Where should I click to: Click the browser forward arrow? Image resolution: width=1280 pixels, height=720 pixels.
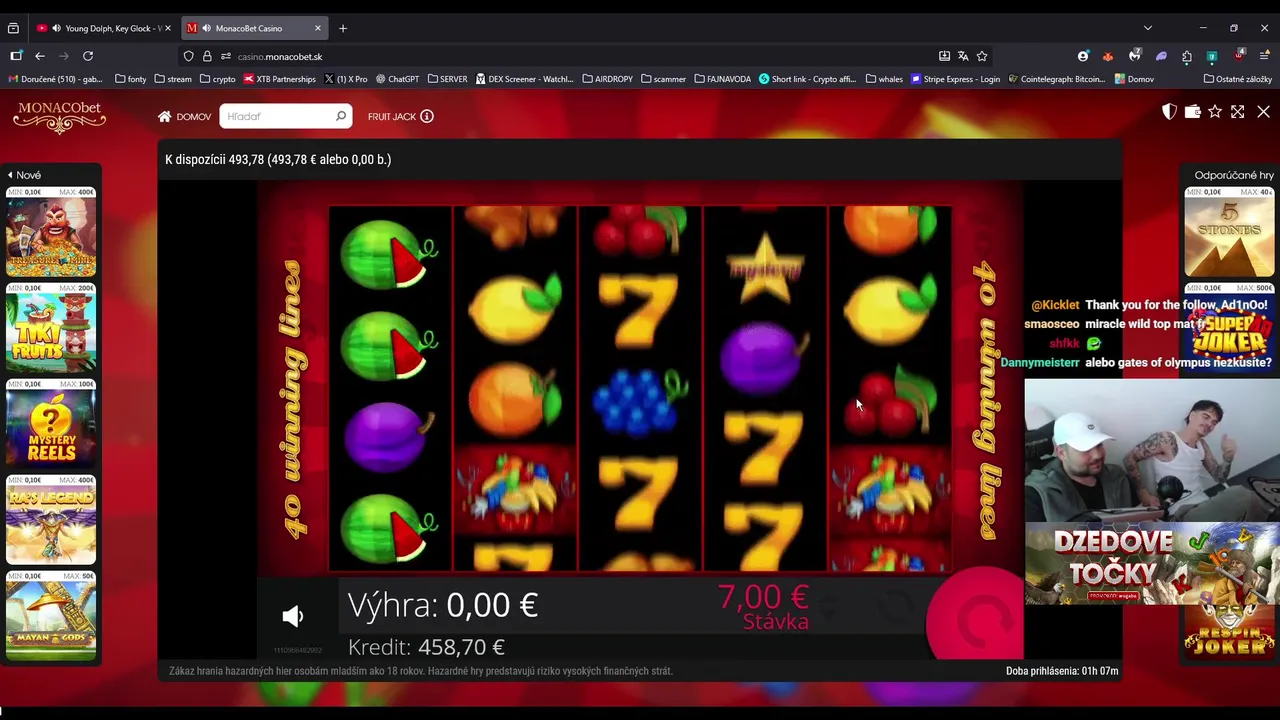pyautogui.click(x=64, y=56)
